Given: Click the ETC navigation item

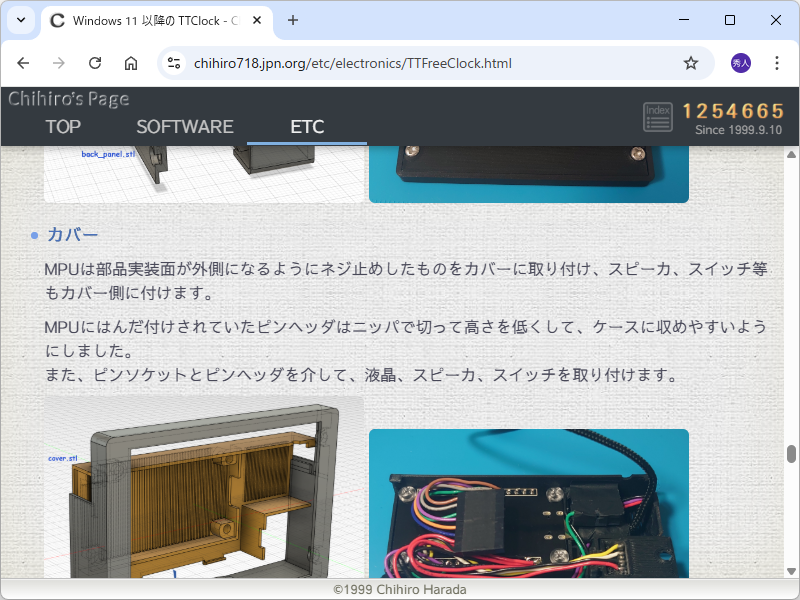Looking at the screenshot, I should click(307, 126).
